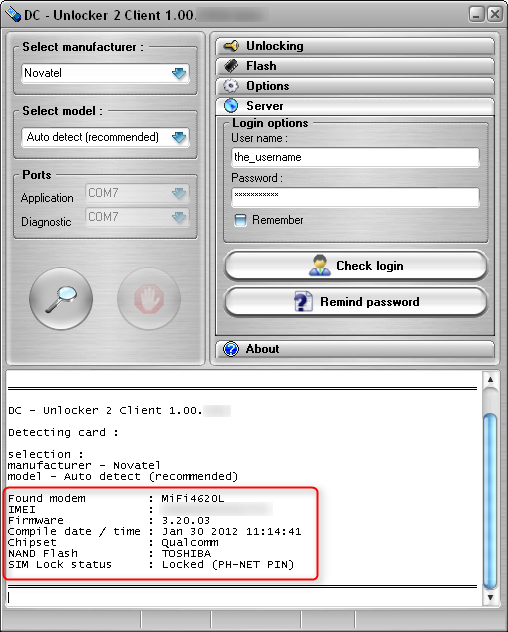
Task: Expand the Unlocking section
Action: 355,46
